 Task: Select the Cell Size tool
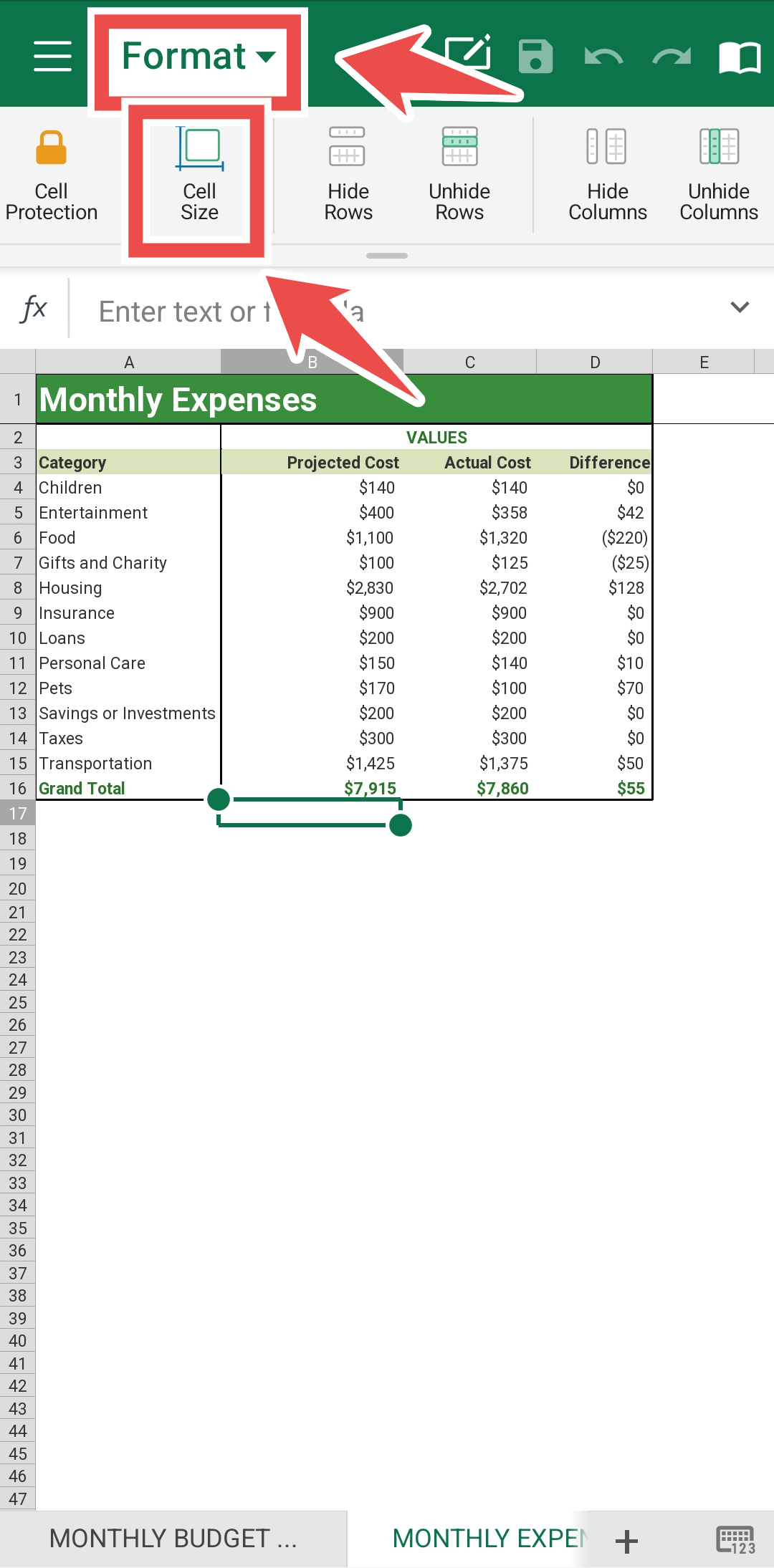[199, 176]
